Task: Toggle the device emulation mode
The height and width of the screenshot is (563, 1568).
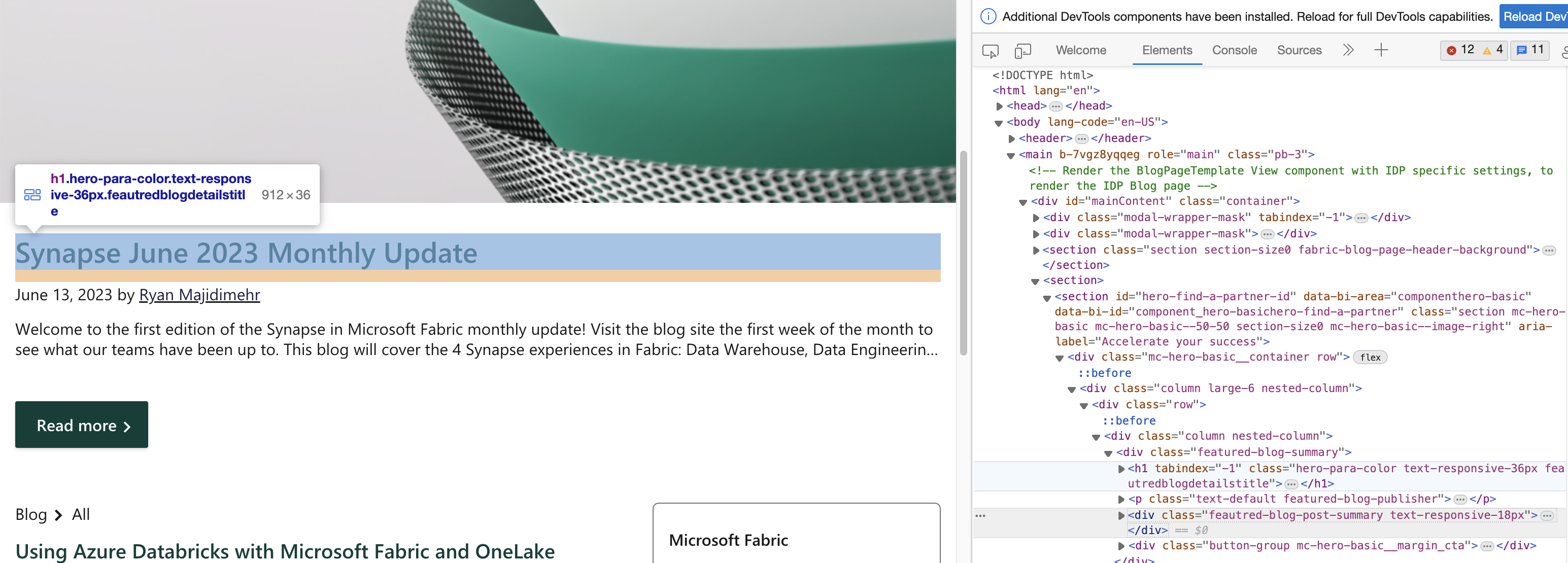Action: [x=1022, y=51]
